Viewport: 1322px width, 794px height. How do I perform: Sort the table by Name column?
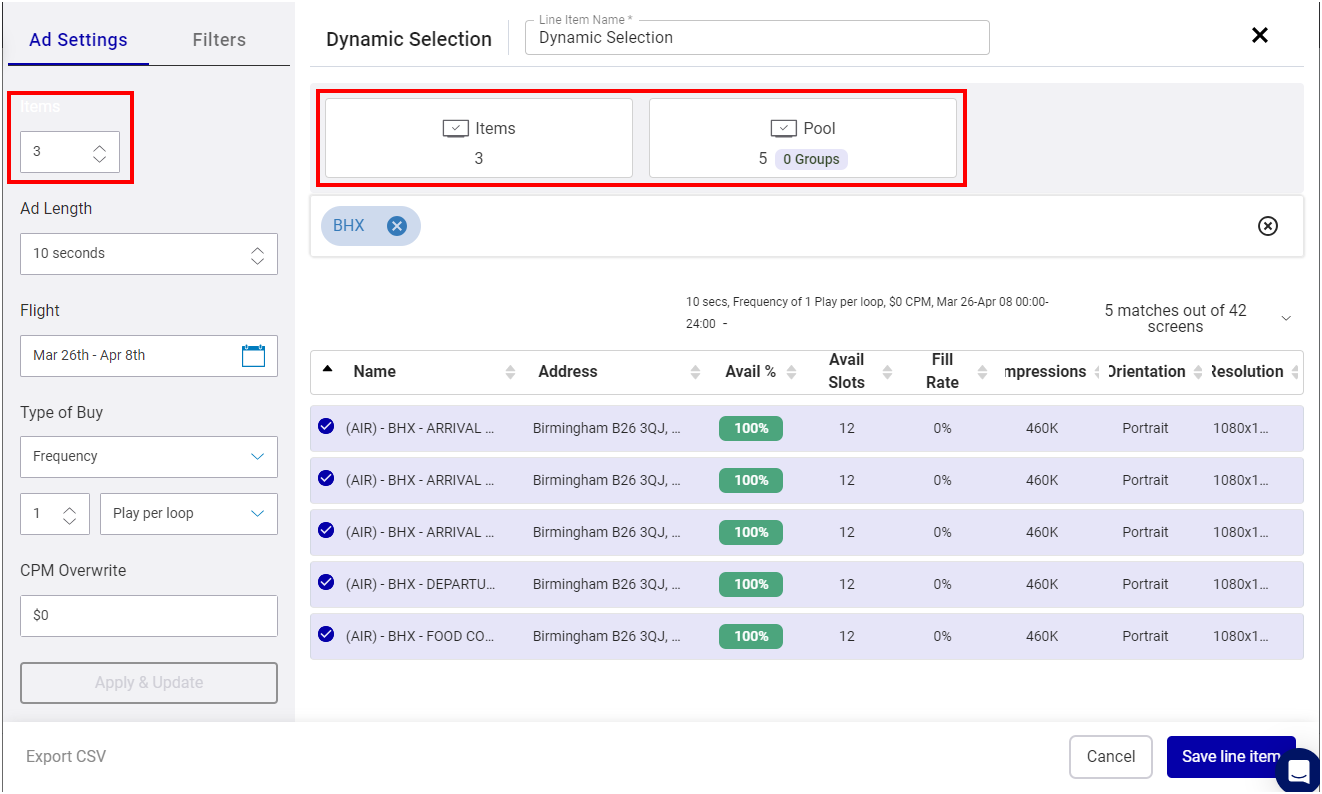click(x=375, y=372)
